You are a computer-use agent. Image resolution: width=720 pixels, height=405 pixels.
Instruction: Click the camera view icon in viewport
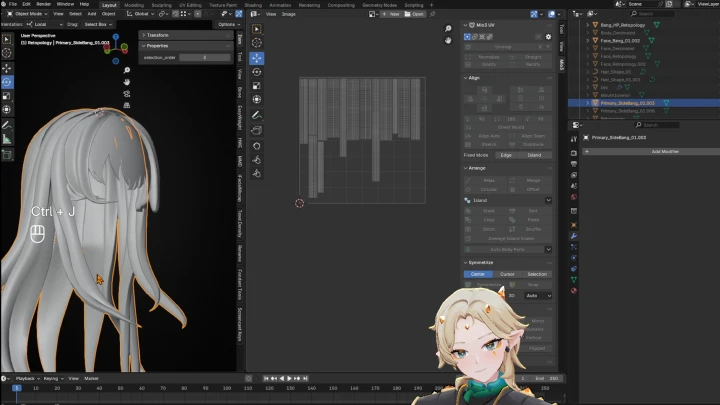tap(127, 94)
